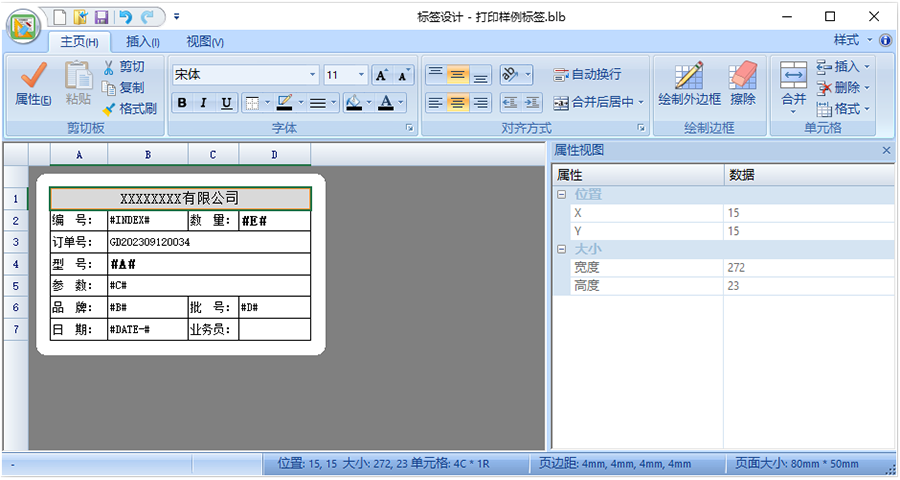Toggle bold formatting

tap(182, 103)
